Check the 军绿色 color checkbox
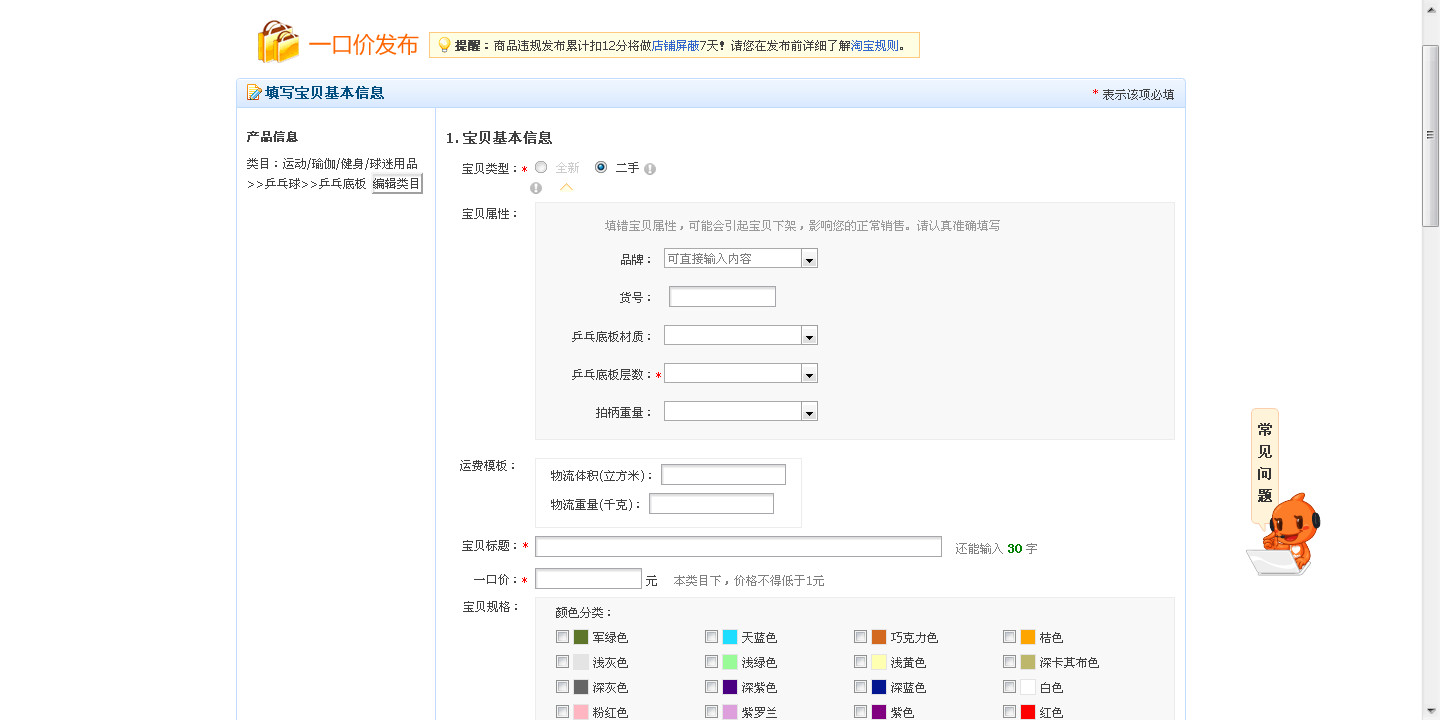 point(562,637)
